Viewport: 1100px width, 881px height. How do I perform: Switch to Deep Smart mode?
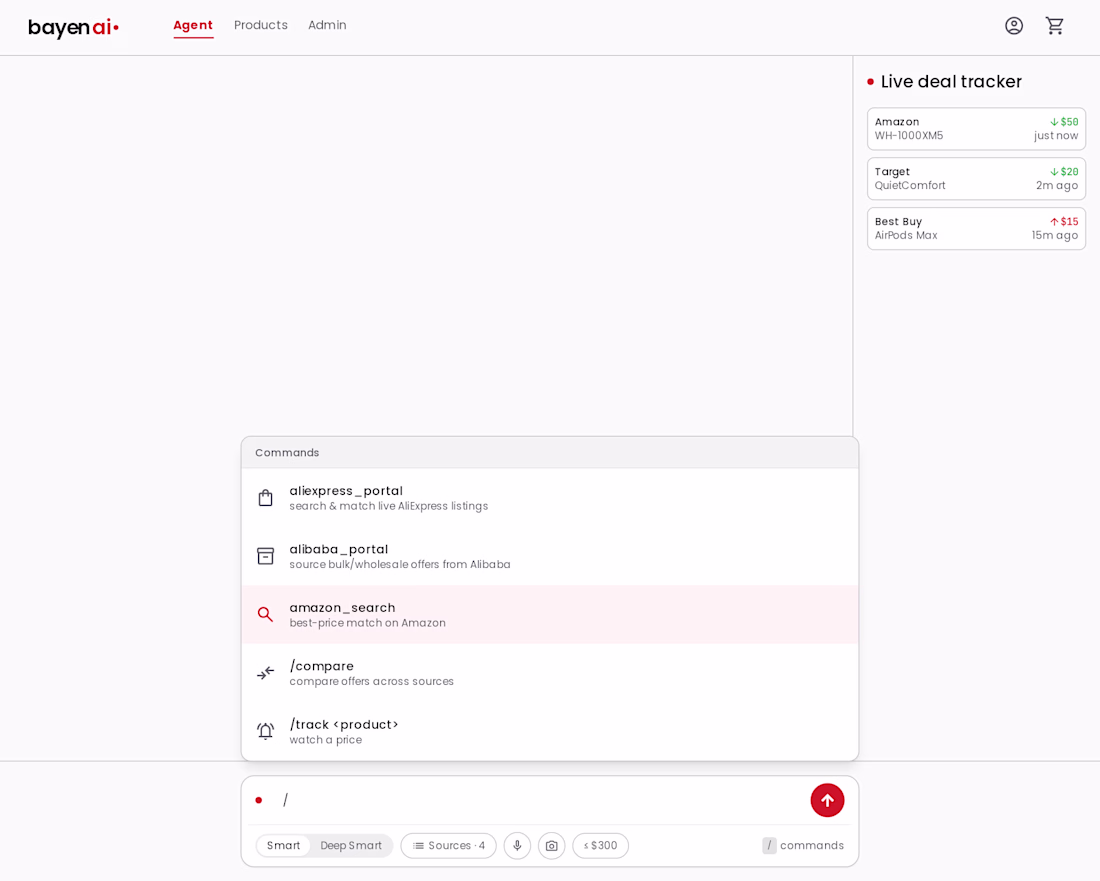click(x=351, y=845)
